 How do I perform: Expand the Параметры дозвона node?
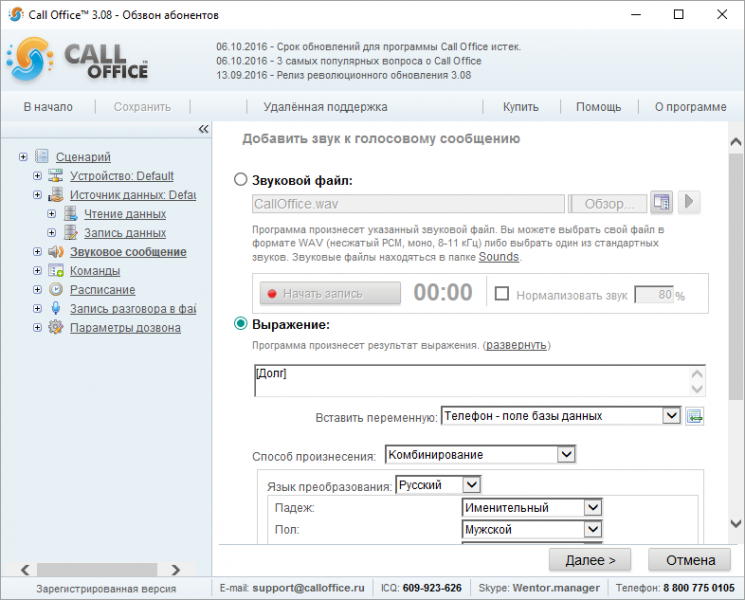[x=37, y=328]
